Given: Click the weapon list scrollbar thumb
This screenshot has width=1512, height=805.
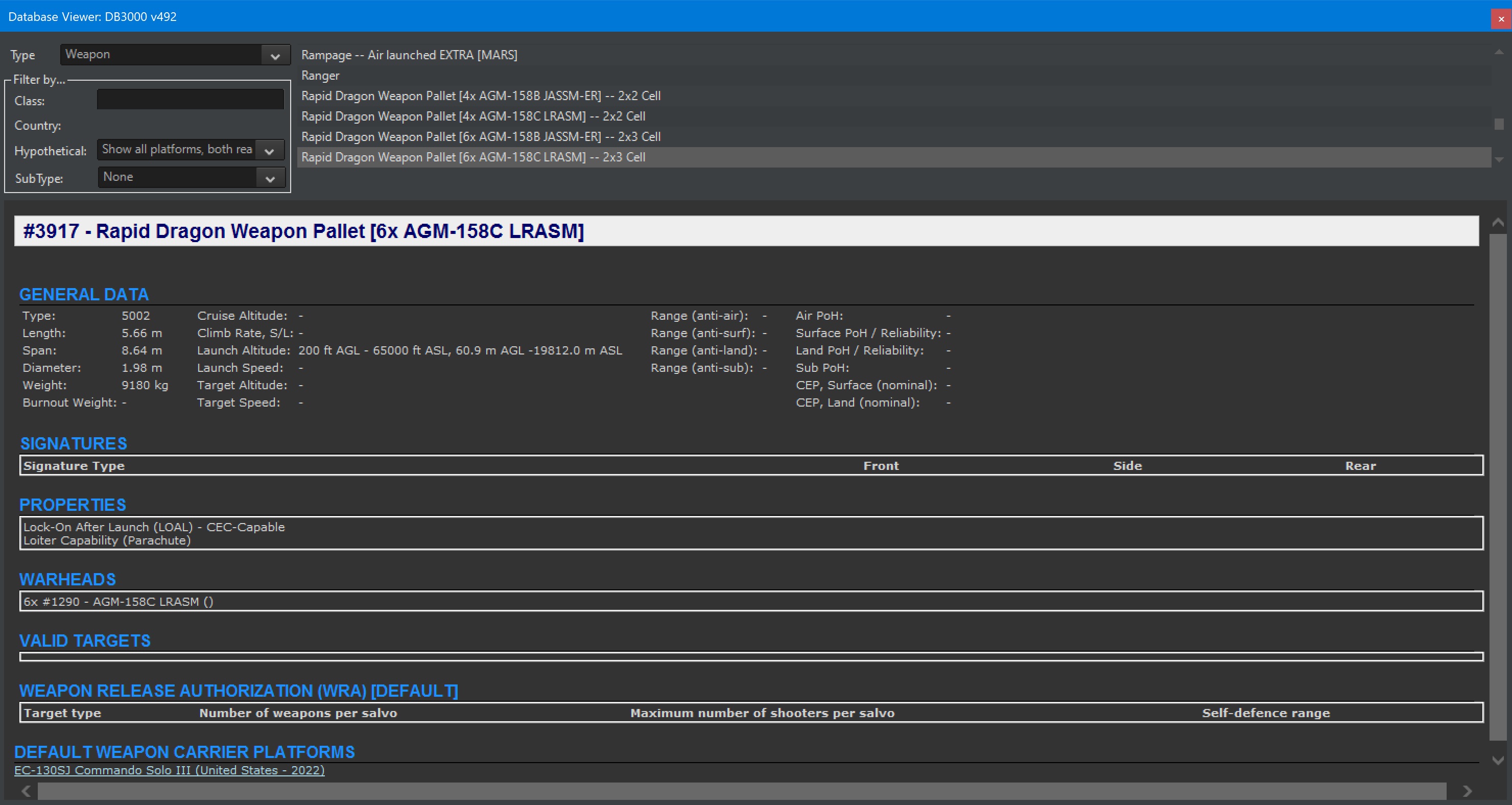Looking at the screenshot, I should 1499,125.
